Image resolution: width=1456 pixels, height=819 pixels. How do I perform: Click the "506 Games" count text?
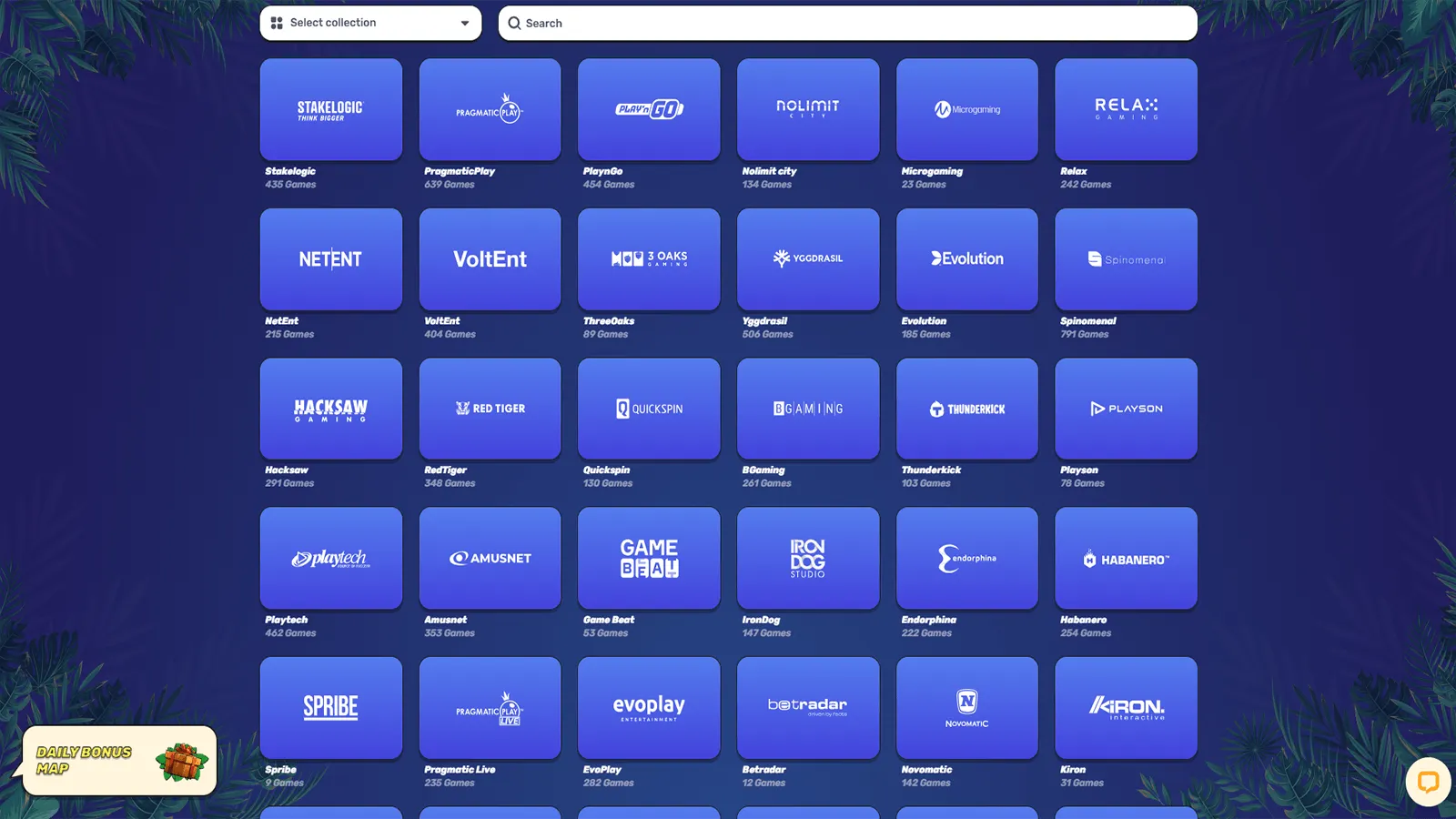[x=767, y=335]
